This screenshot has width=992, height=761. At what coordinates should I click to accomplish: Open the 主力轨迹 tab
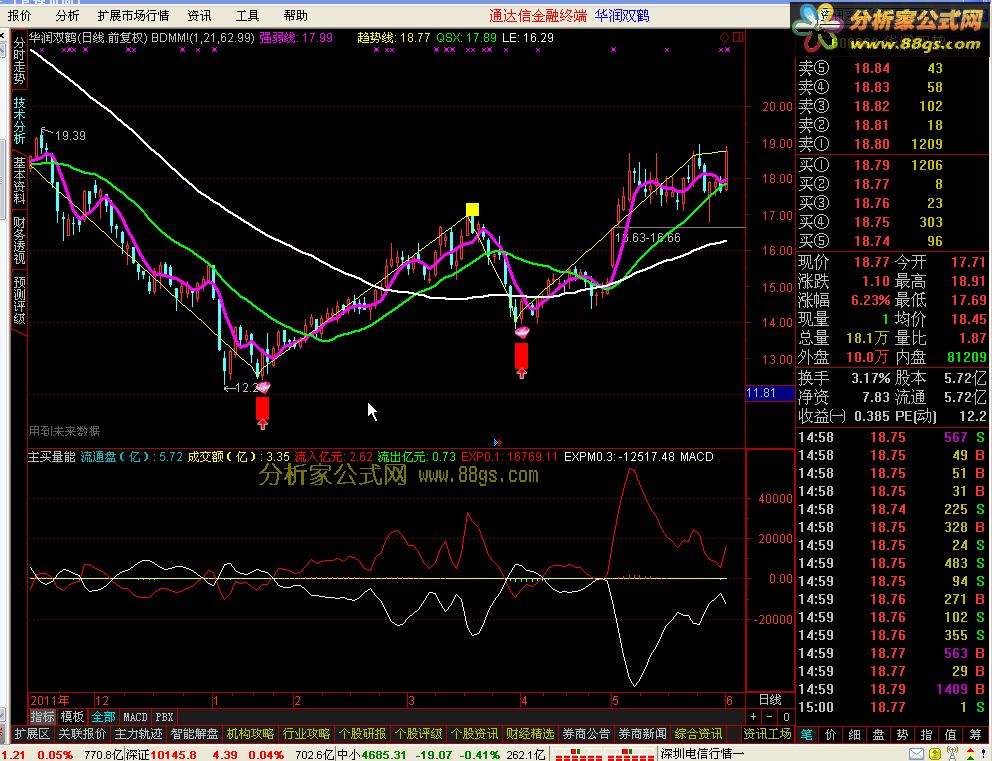(x=138, y=734)
